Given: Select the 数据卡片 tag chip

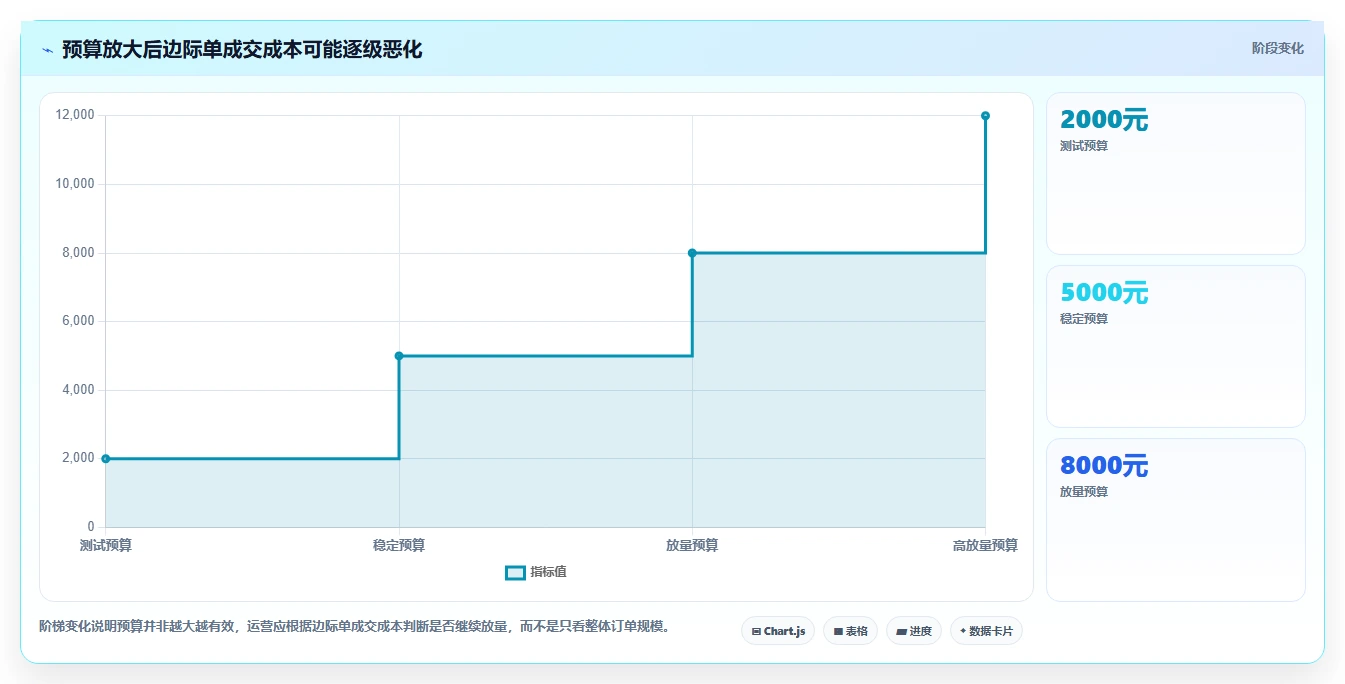Looking at the screenshot, I should [986, 631].
